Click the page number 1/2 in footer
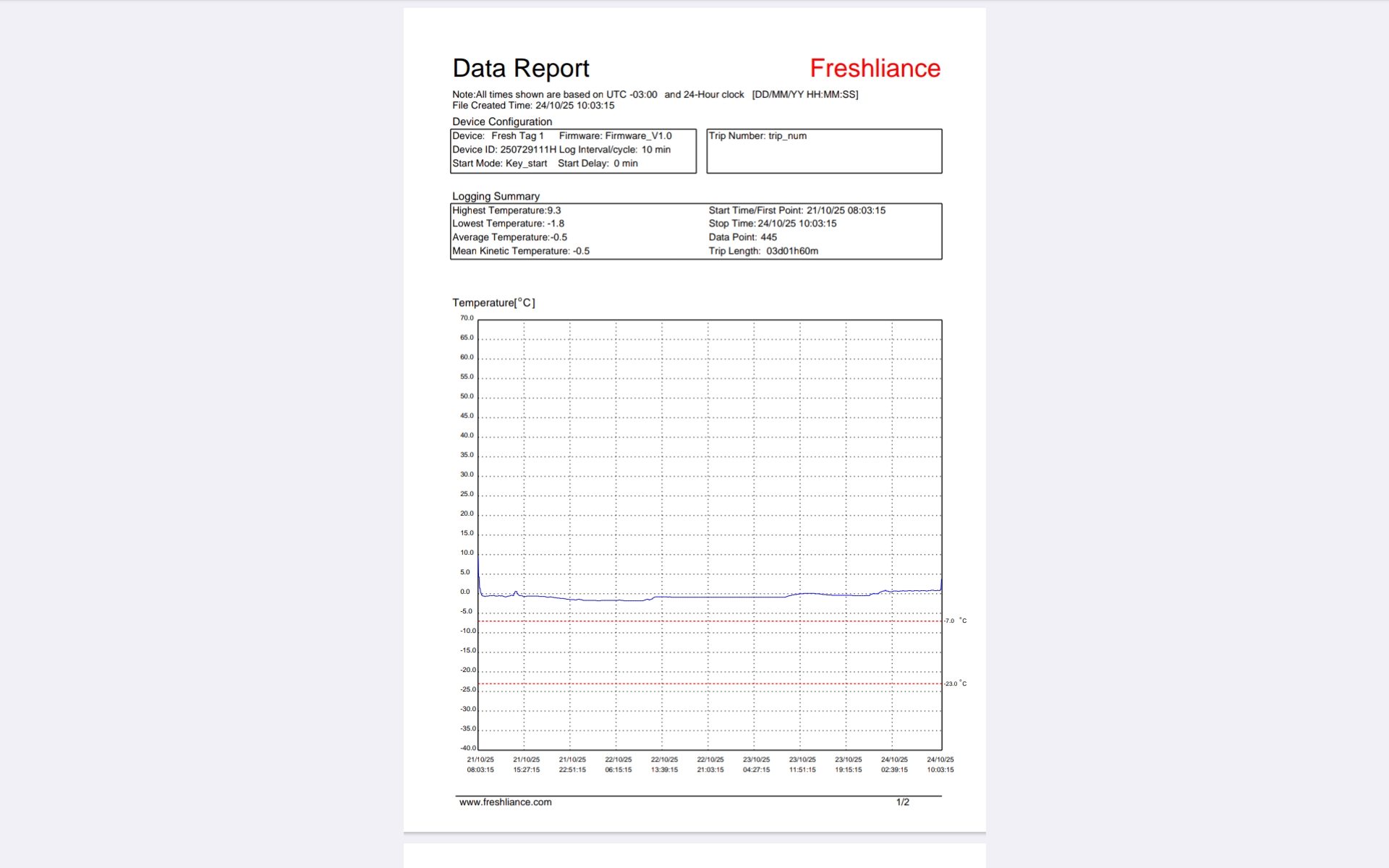The image size is (1389, 868). click(902, 802)
